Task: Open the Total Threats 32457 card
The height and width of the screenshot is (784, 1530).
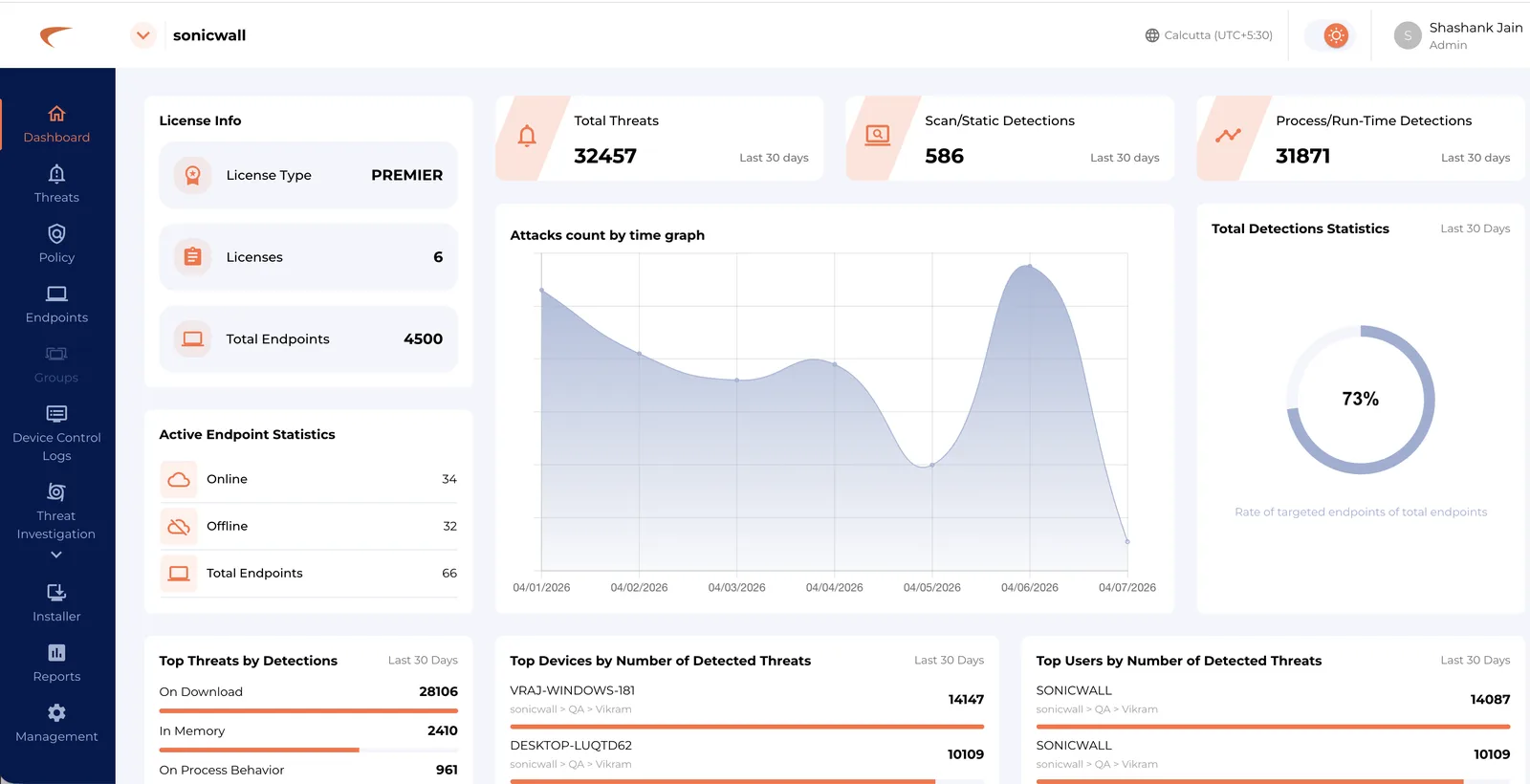Action: pos(660,139)
